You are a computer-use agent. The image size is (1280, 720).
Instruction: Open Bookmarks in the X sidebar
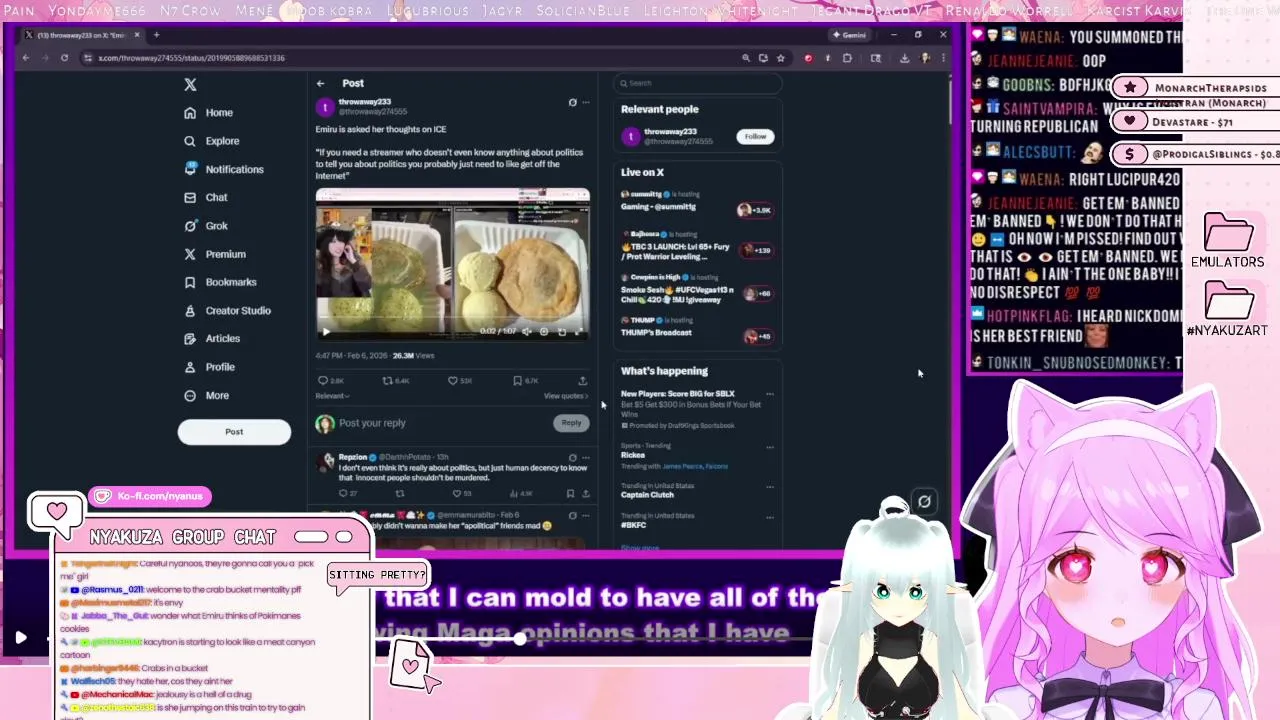coord(220,282)
